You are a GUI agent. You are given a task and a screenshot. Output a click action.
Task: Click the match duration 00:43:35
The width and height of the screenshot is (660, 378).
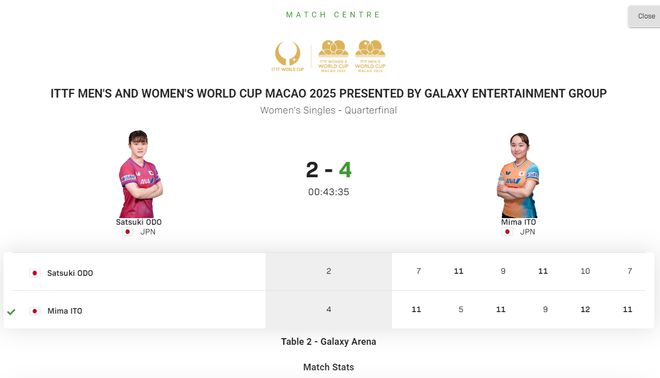[328, 192]
